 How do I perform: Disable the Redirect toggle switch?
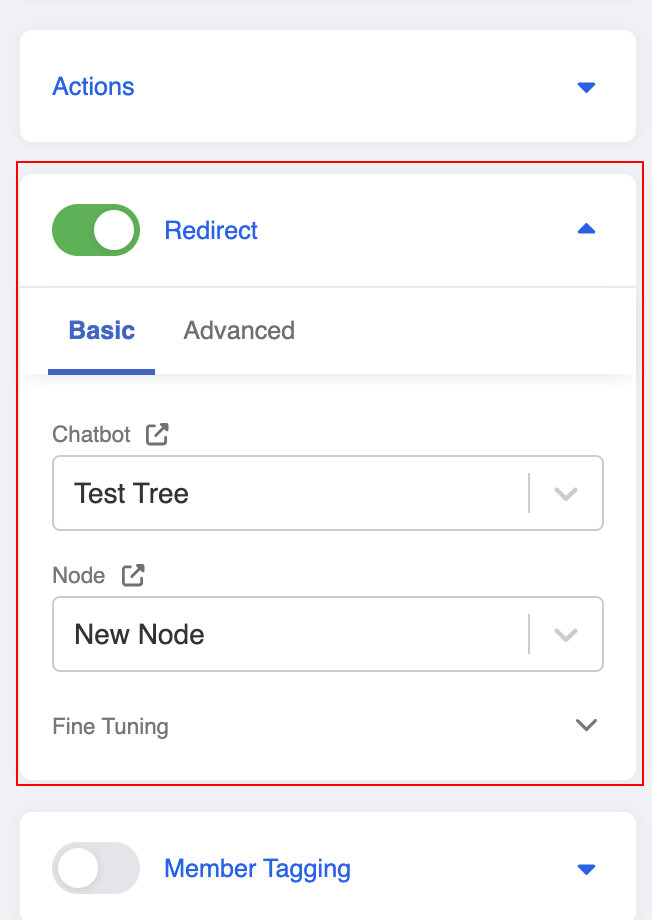[x=96, y=230]
